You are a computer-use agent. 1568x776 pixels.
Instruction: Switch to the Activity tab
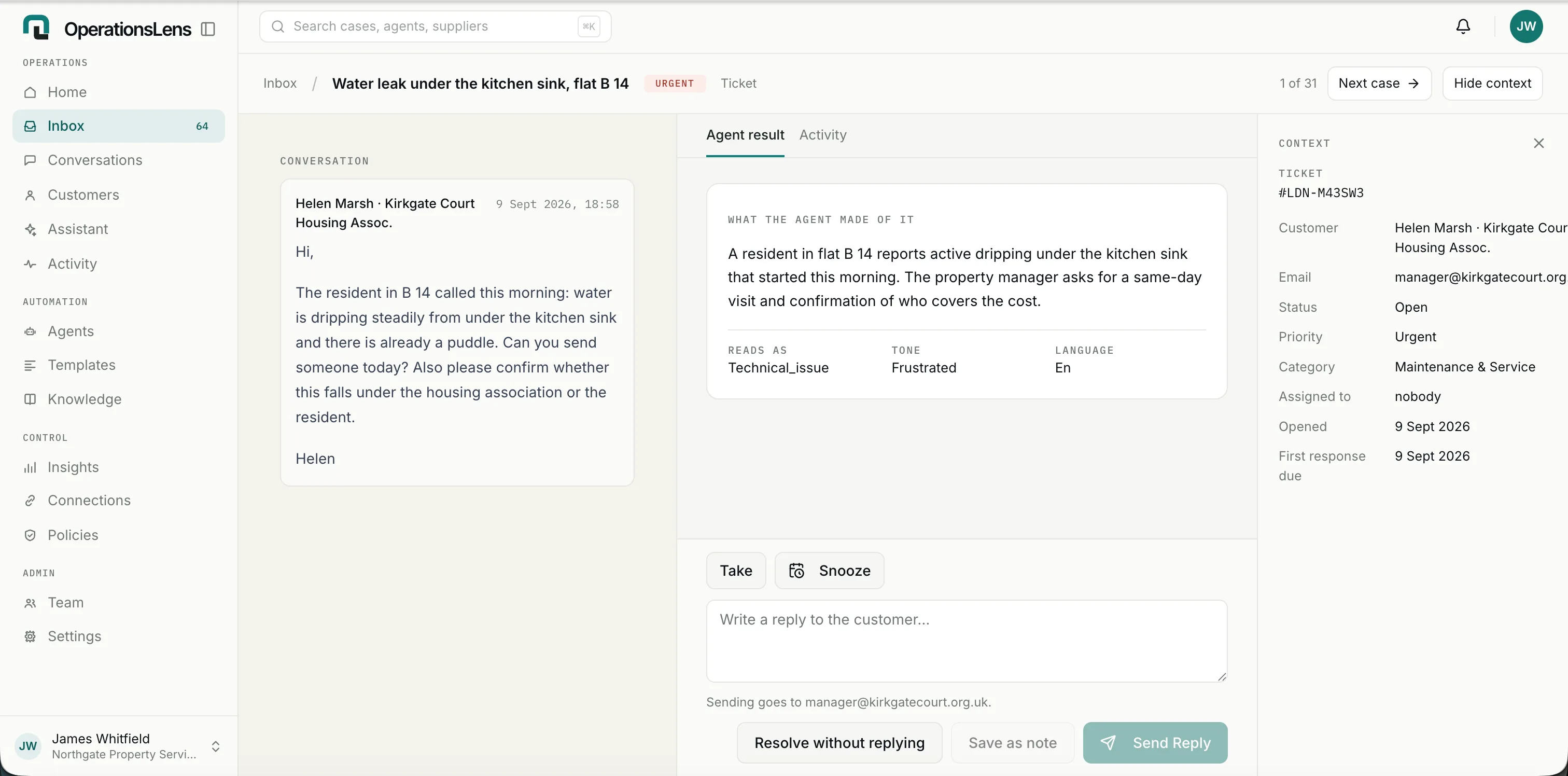pos(822,135)
